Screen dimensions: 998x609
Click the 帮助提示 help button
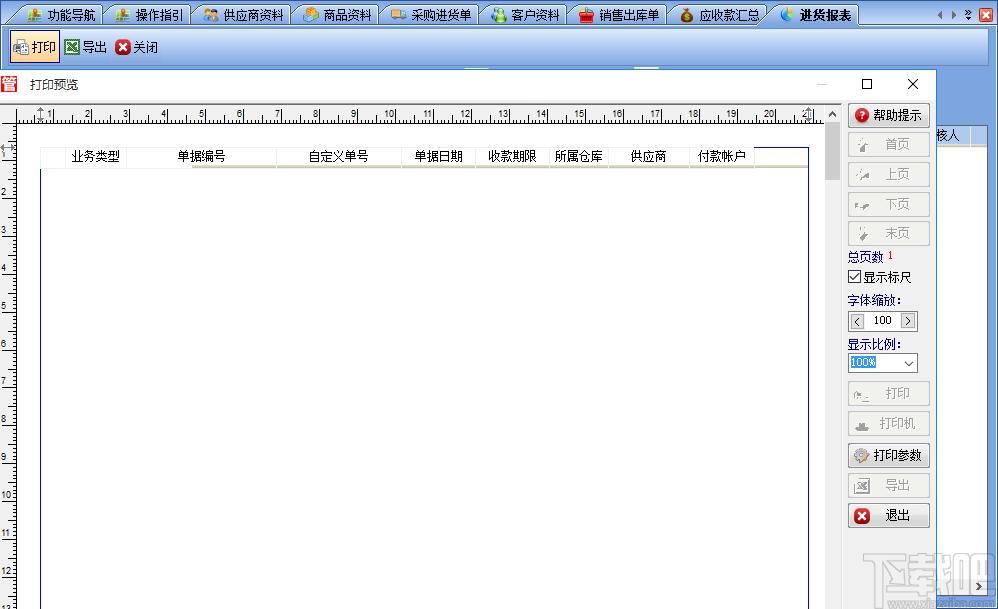pyautogui.click(x=889, y=115)
